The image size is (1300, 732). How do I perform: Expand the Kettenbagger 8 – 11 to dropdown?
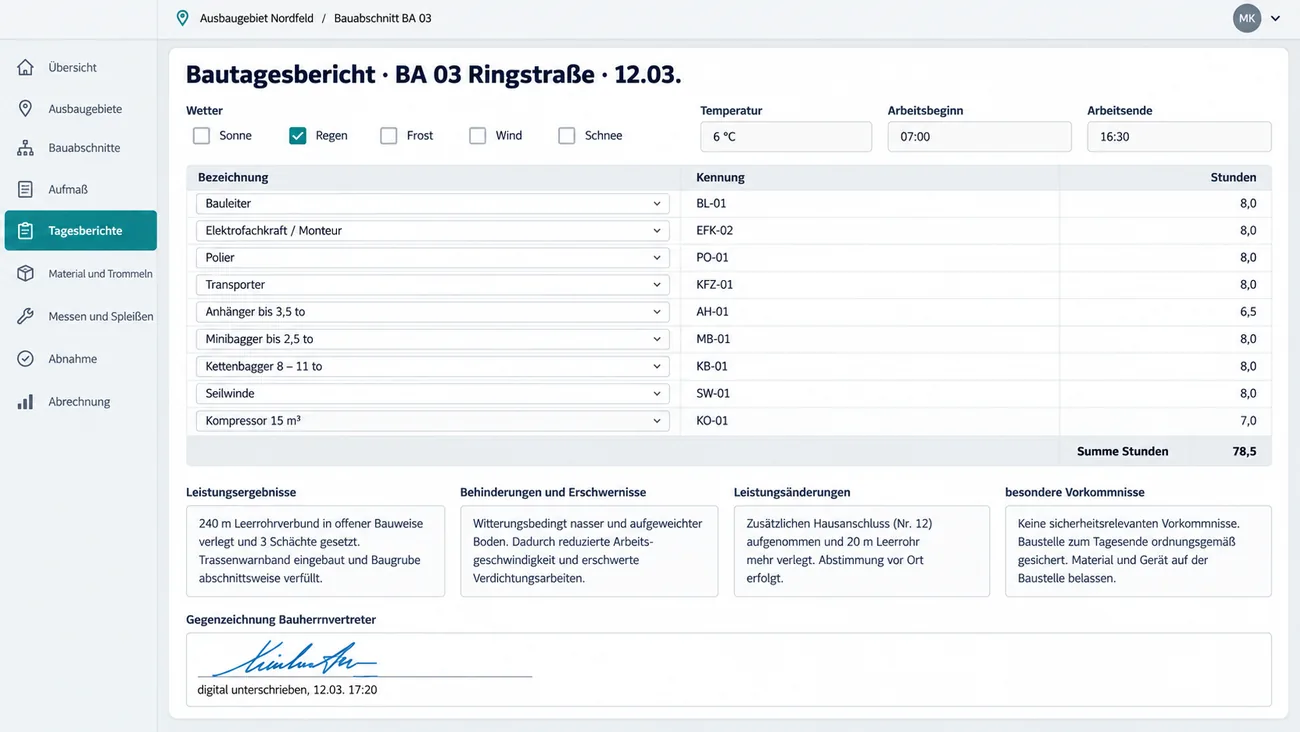(433, 366)
